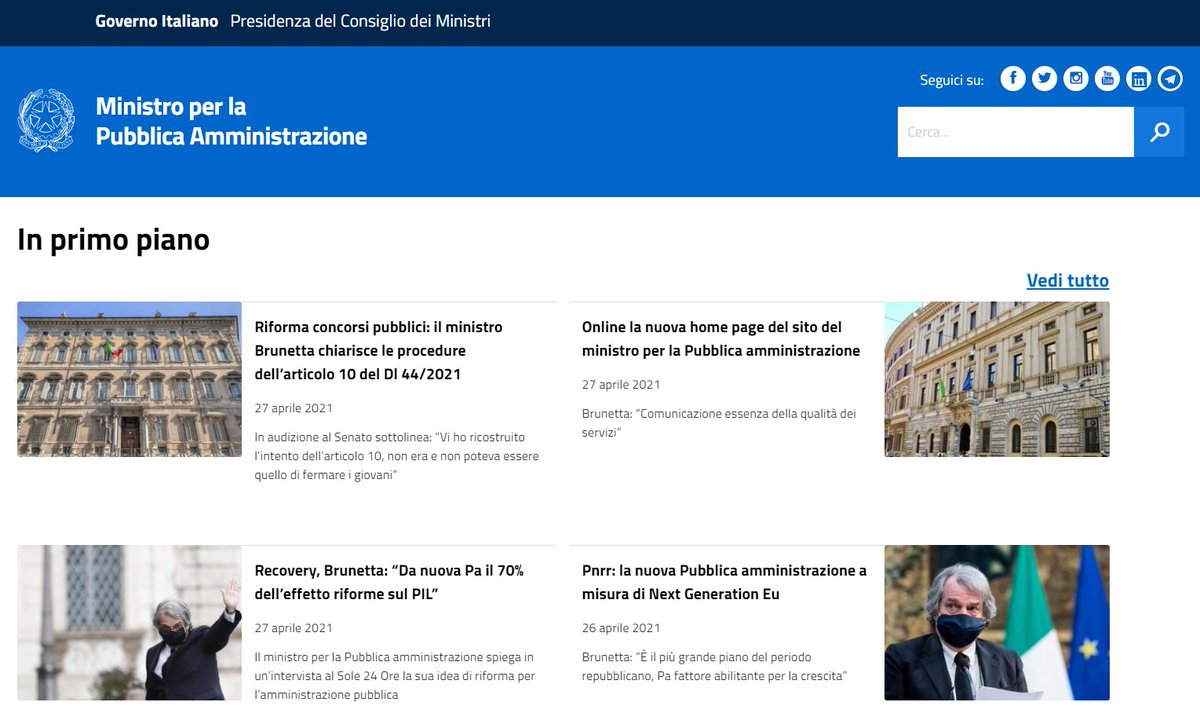Viewport: 1200px width, 713px height.
Task: Click the waving minister photo thumbnail
Action: (129, 622)
